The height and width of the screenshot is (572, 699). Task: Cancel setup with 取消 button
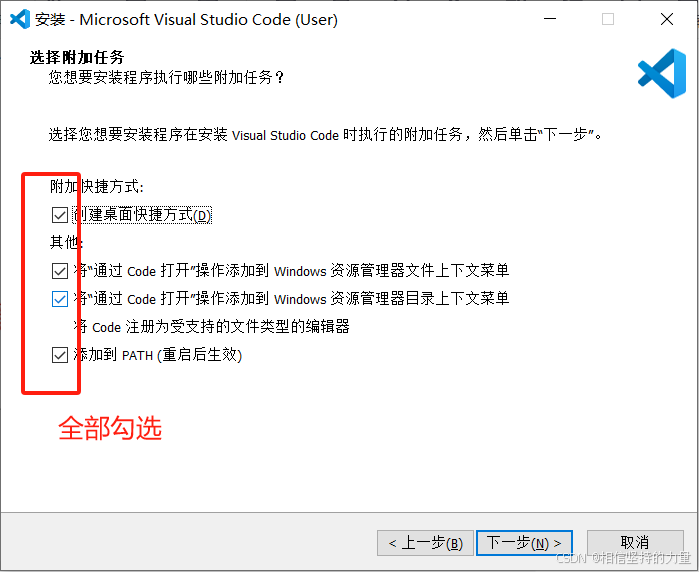[635, 543]
